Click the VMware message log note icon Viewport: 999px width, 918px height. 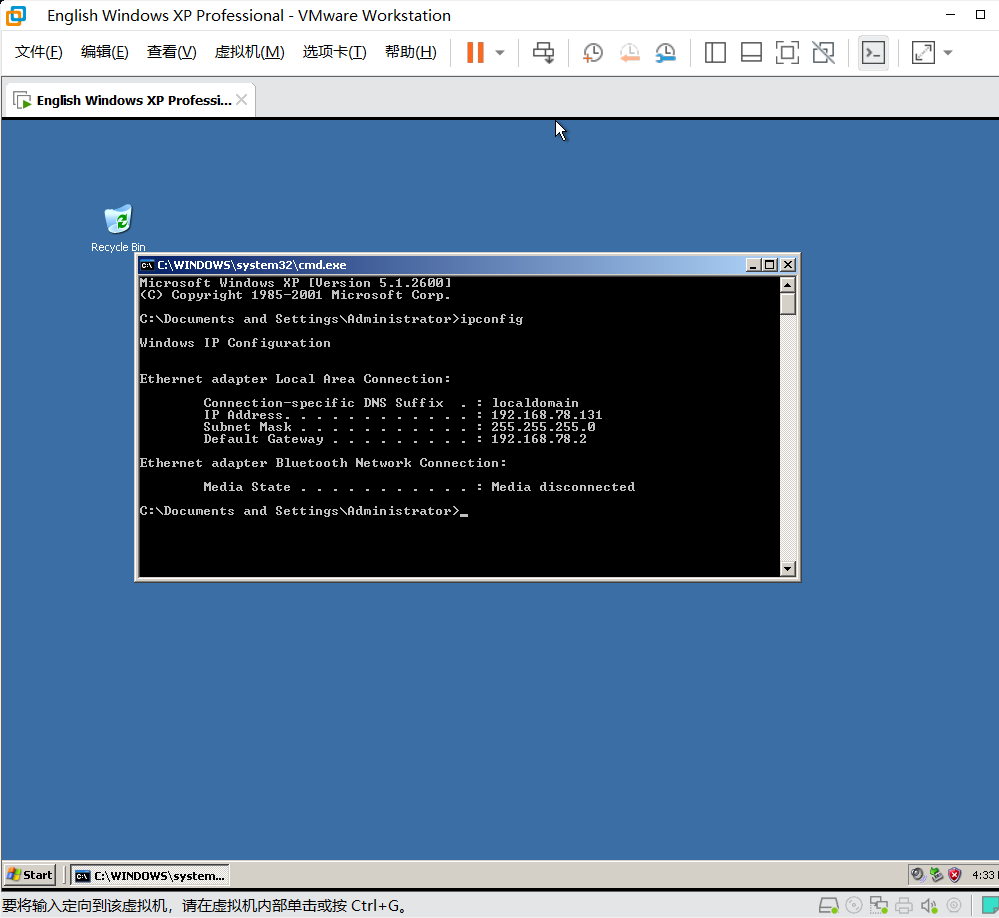point(991,905)
